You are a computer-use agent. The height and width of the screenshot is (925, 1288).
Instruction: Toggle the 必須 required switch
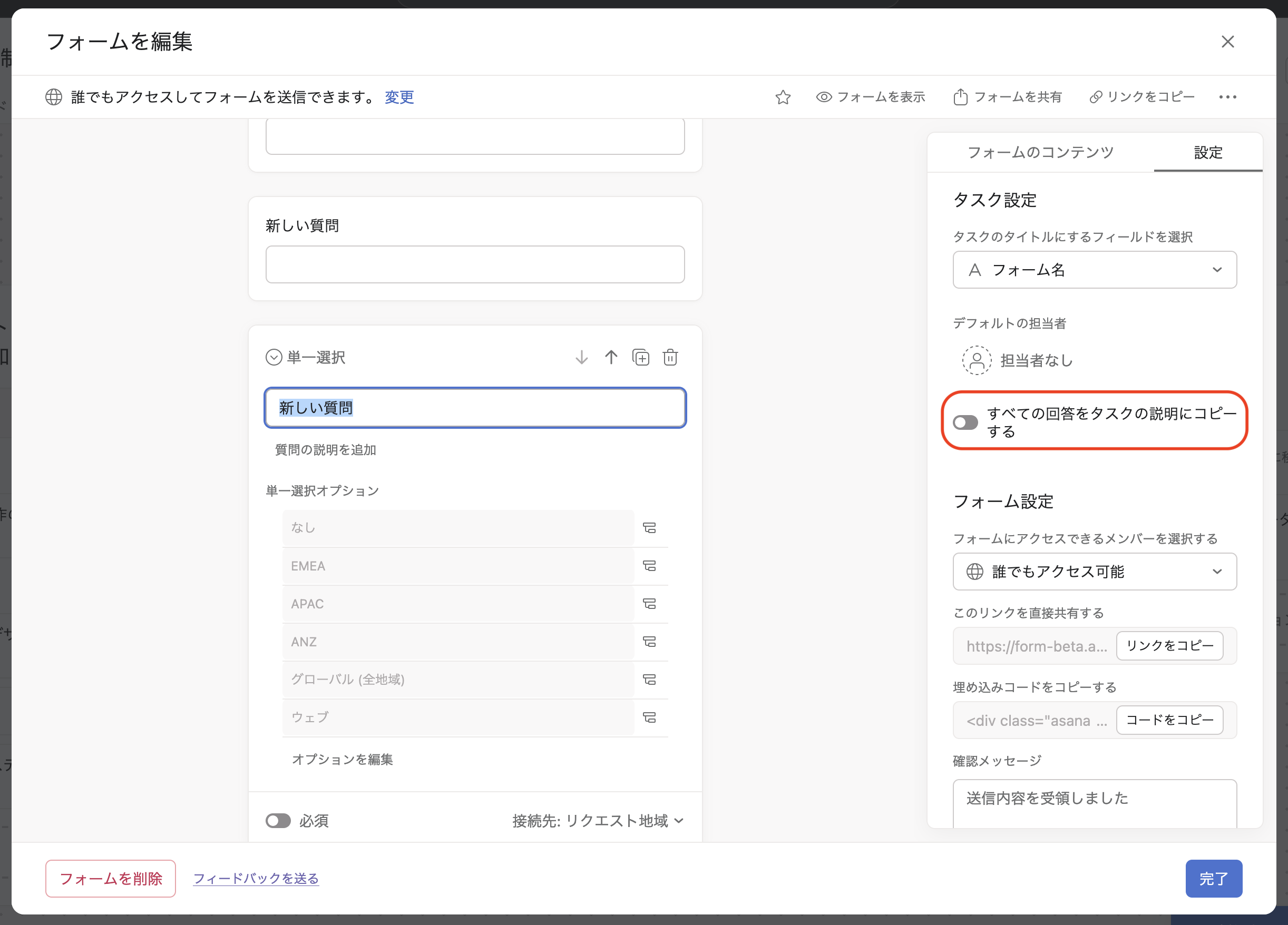278,821
